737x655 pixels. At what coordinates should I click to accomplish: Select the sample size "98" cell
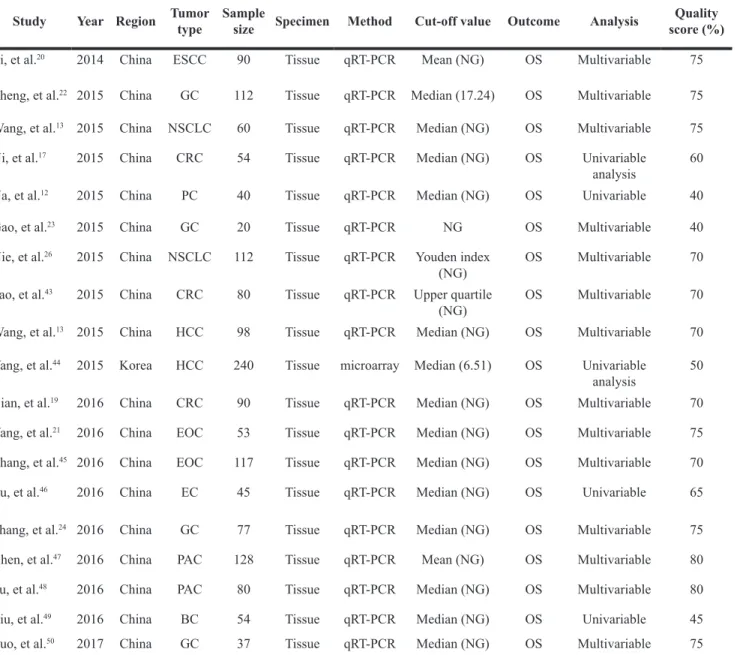243,332
